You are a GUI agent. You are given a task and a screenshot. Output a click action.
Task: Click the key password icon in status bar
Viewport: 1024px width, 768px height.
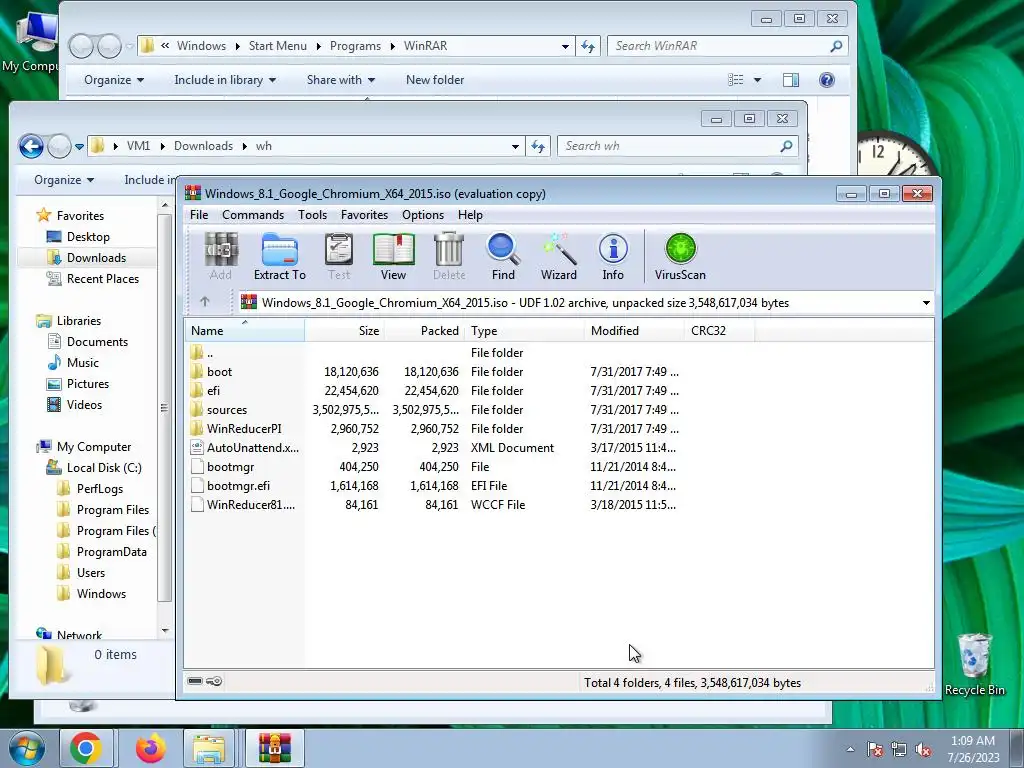214,681
